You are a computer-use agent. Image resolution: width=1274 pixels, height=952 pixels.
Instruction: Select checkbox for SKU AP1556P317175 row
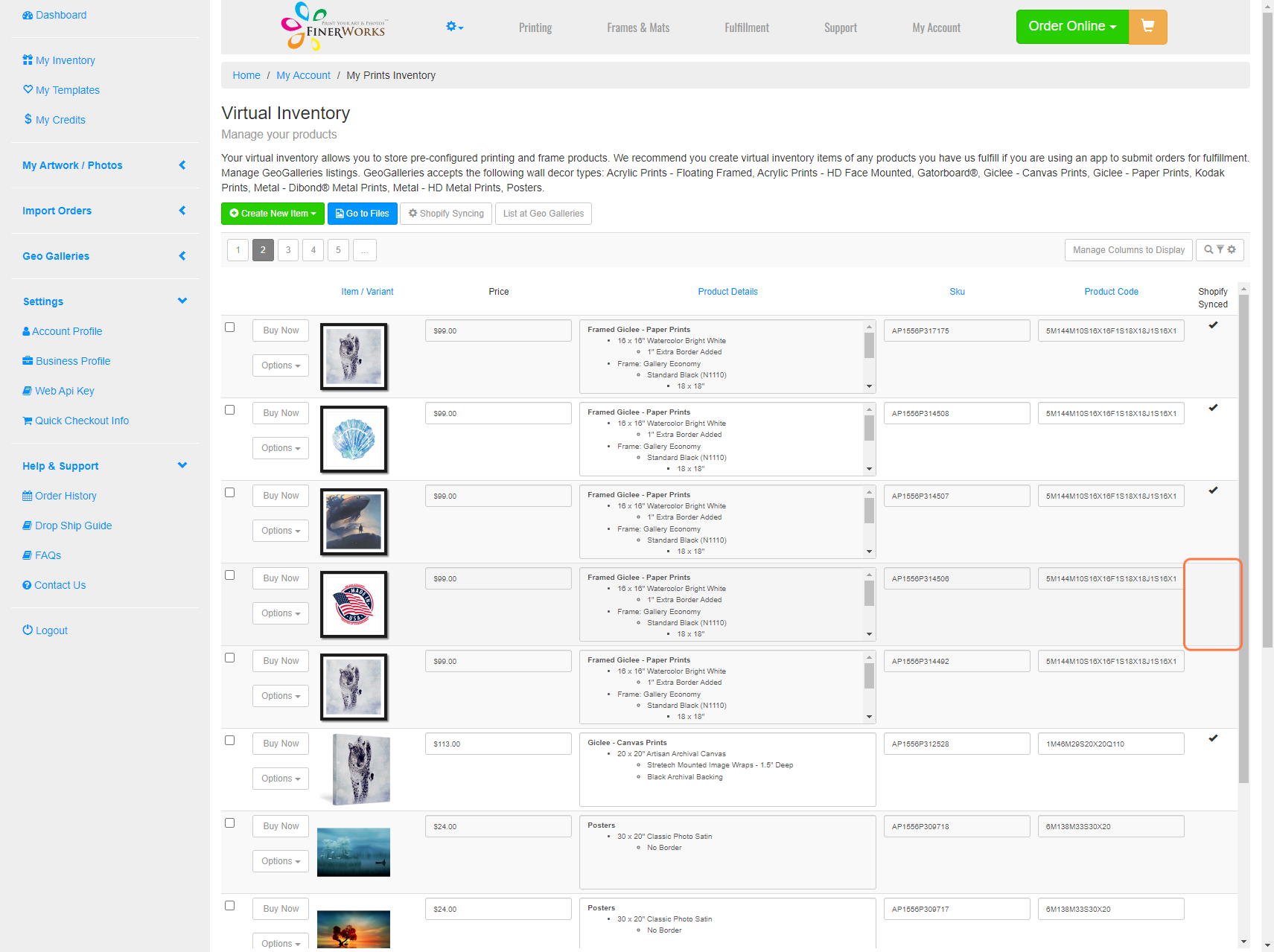tap(230, 328)
